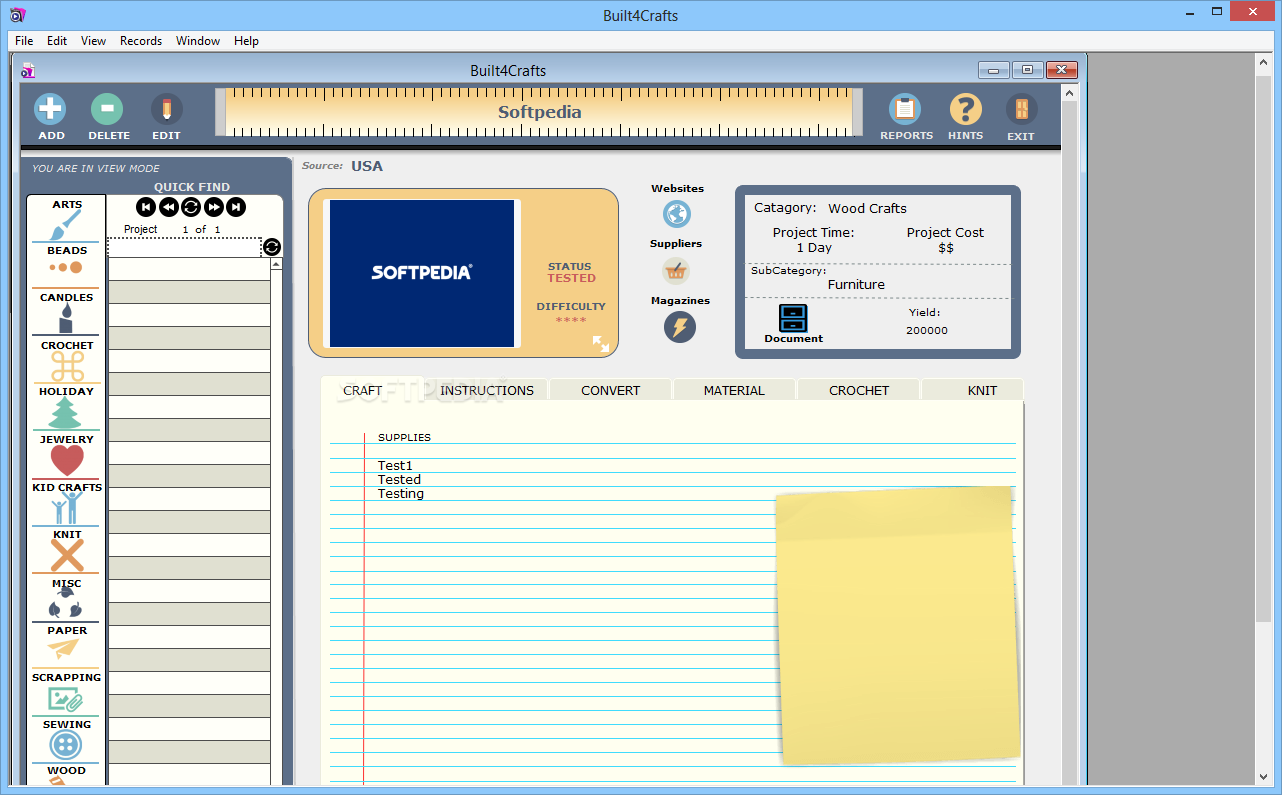Select the ARTS paintbrush category

[66, 227]
